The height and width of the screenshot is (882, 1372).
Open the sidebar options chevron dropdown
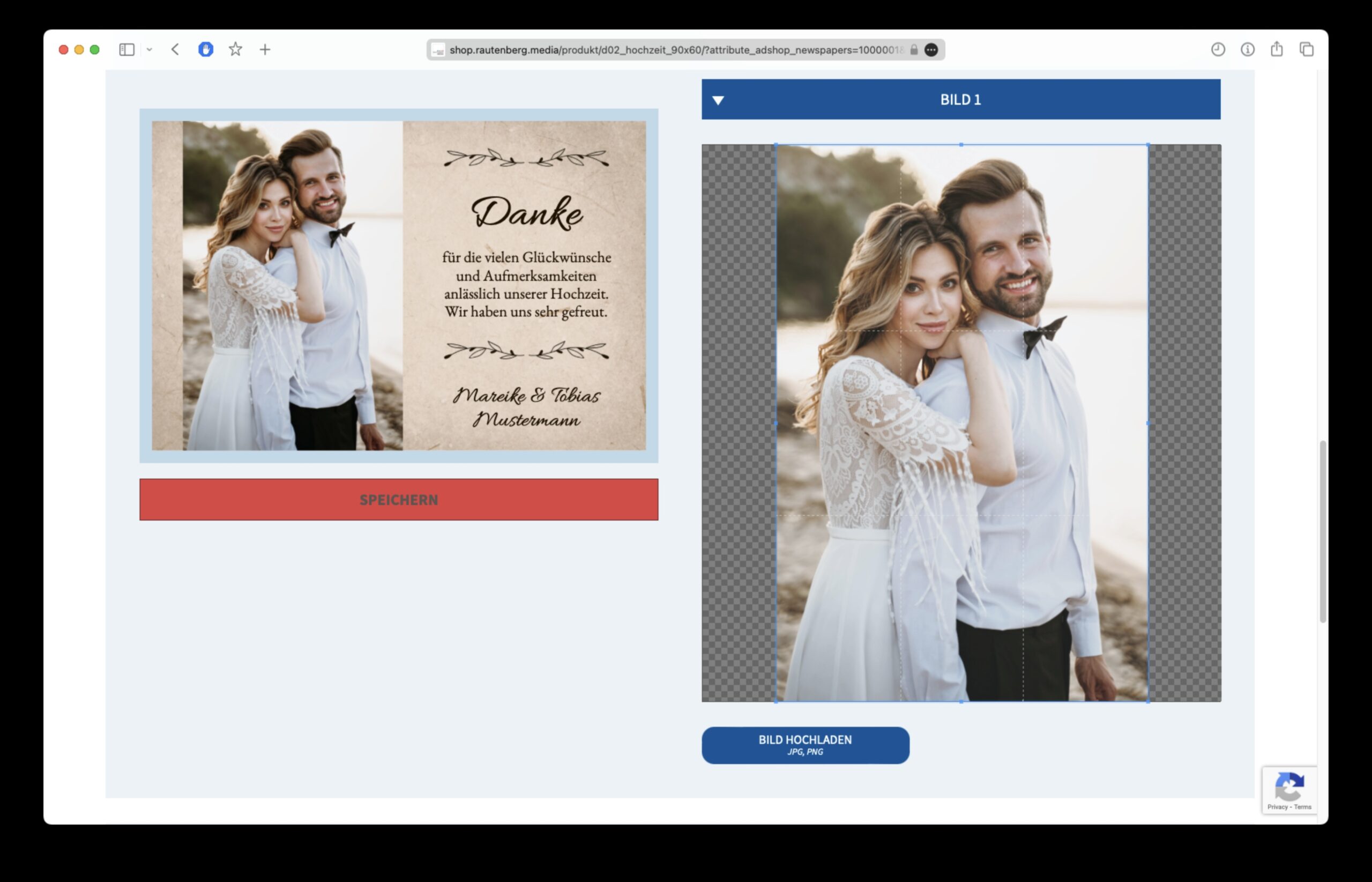pyautogui.click(x=150, y=50)
